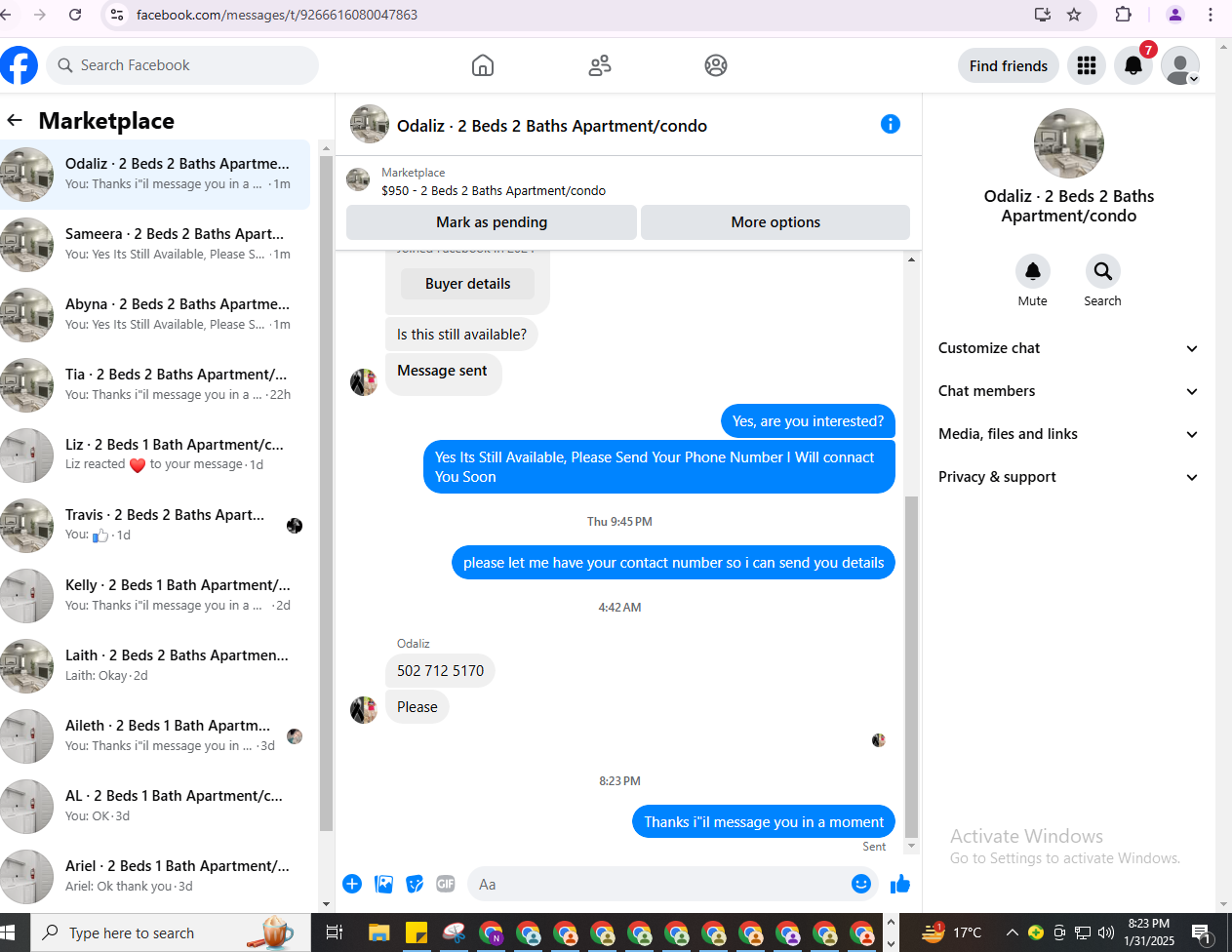
Task: Open the Facebook menu grid icon
Action: pos(1087,65)
